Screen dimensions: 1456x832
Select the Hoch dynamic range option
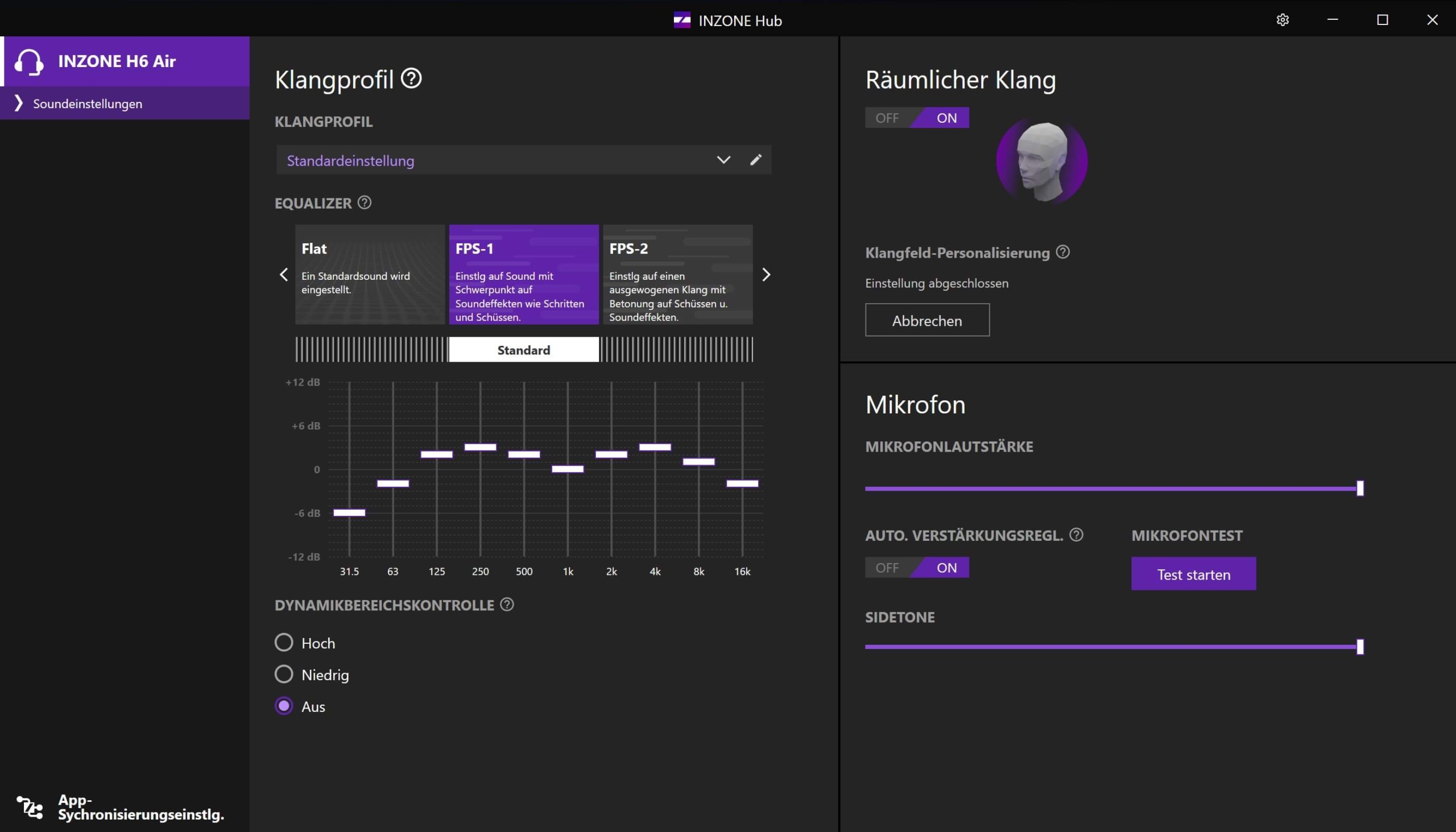point(284,642)
